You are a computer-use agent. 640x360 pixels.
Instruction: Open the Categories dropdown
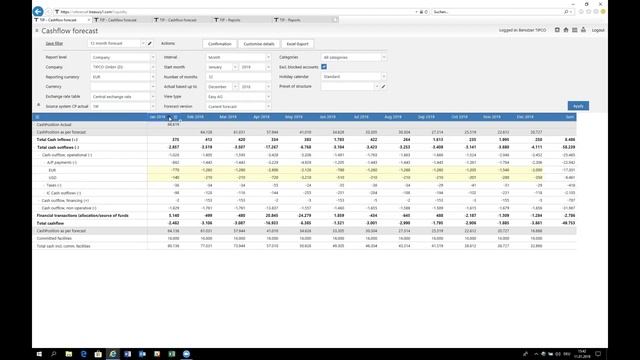pyautogui.click(x=353, y=58)
